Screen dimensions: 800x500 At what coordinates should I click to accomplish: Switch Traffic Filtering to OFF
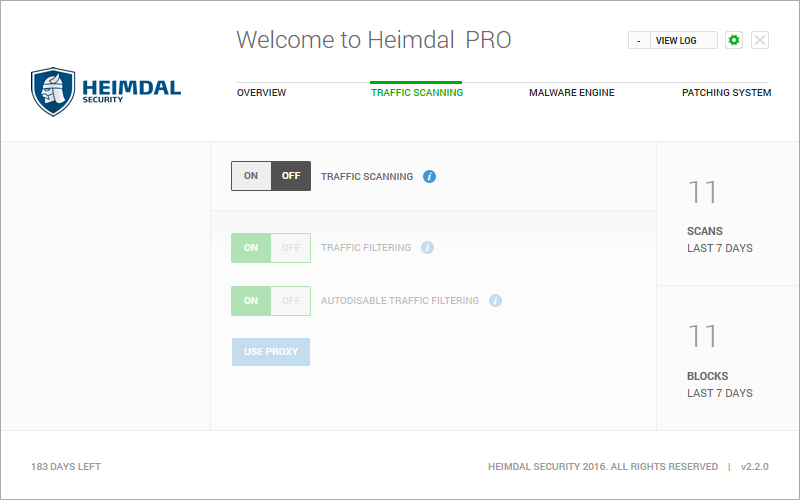click(291, 248)
